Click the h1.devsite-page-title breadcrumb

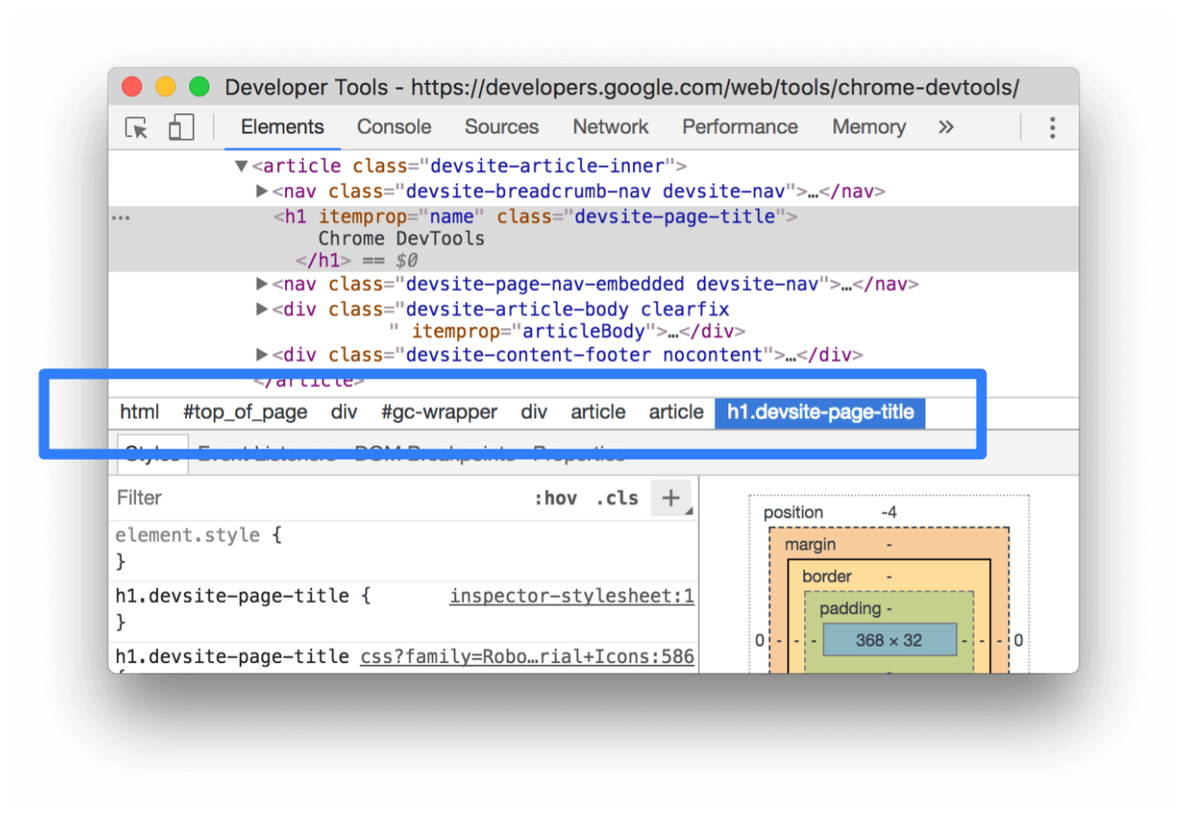(x=820, y=412)
